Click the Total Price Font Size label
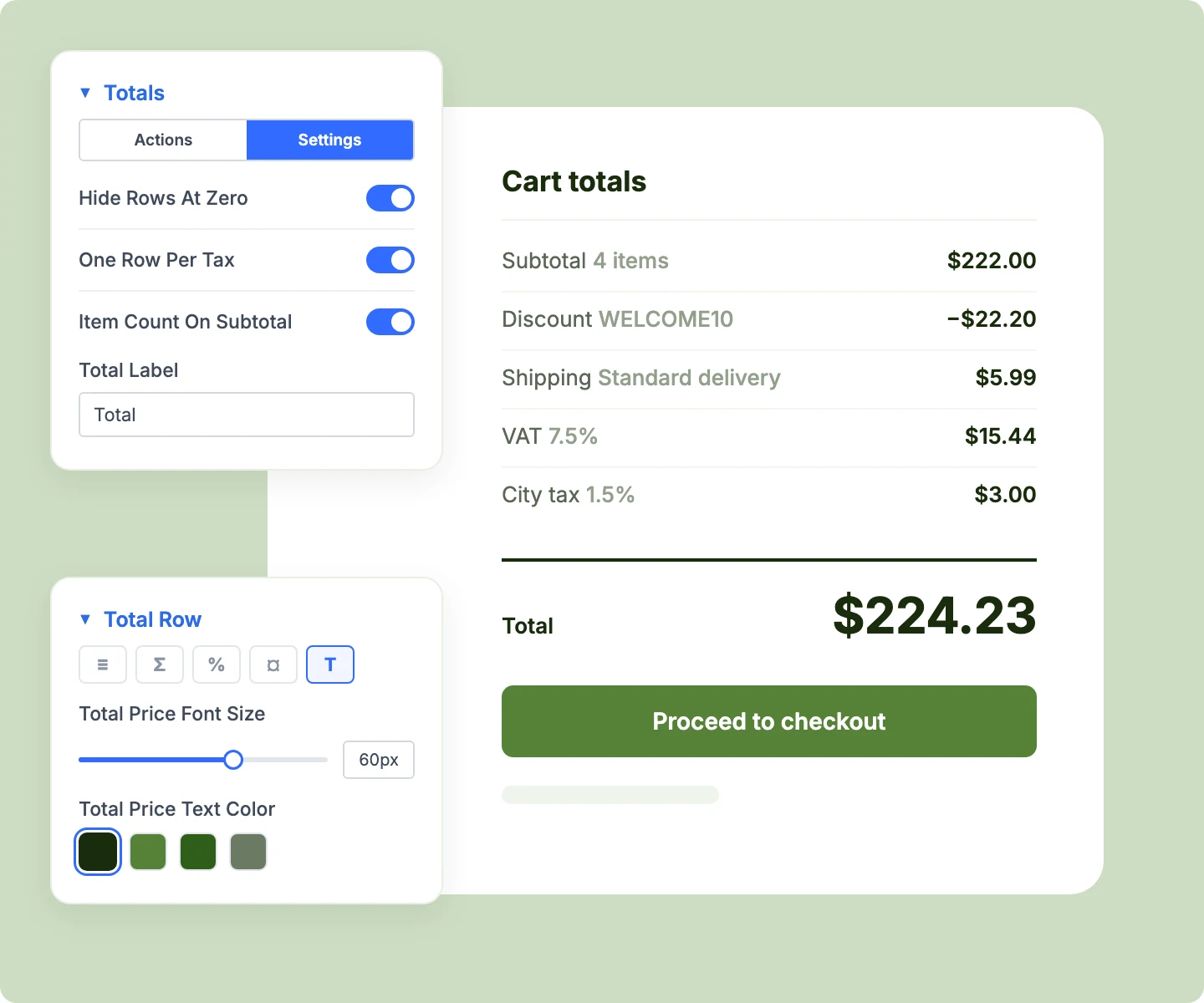1204x1003 pixels. tap(172, 714)
